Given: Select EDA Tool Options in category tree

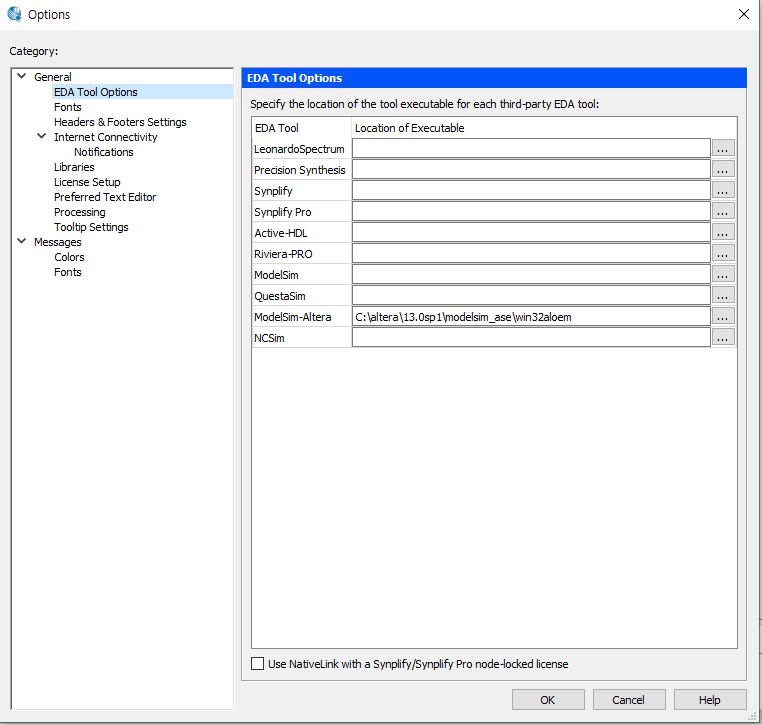Looking at the screenshot, I should (x=96, y=92).
